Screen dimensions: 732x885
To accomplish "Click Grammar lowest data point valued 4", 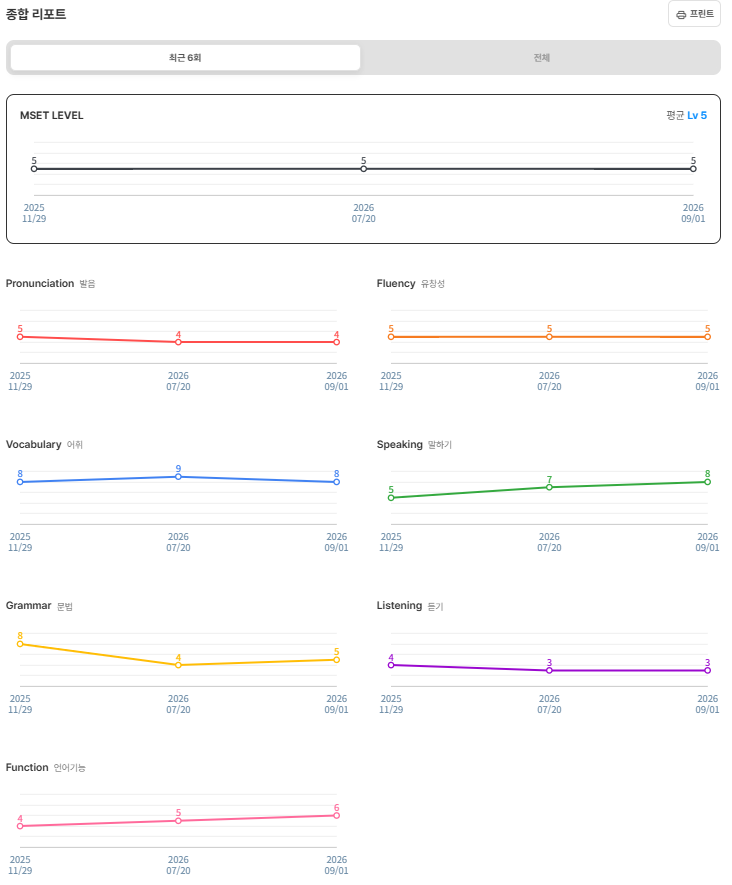I will coord(178,665).
